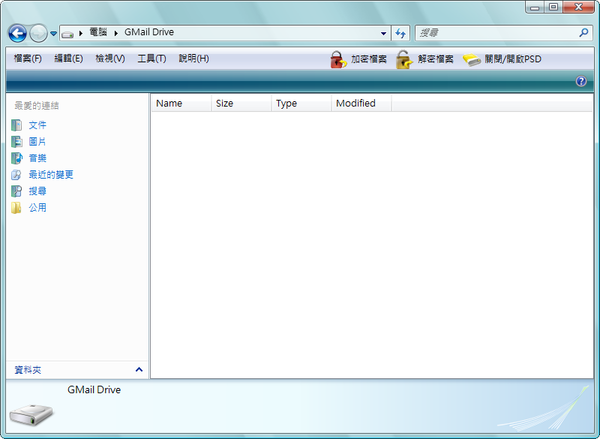Image resolution: width=600 pixels, height=439 pixels.
Task: Click the drive icon in address bar
Action: click(x=68, y=34)
